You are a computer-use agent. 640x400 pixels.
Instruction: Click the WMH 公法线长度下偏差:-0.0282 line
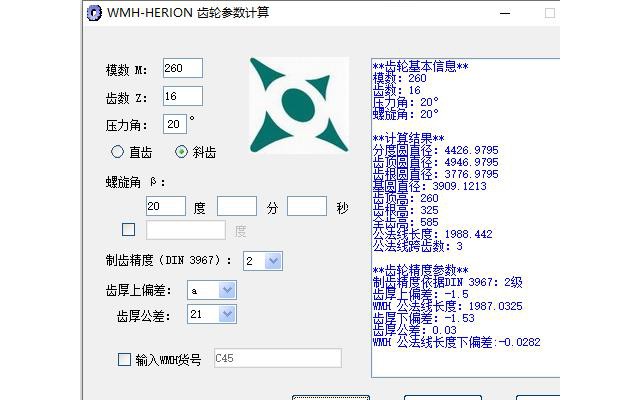point(456,342)
